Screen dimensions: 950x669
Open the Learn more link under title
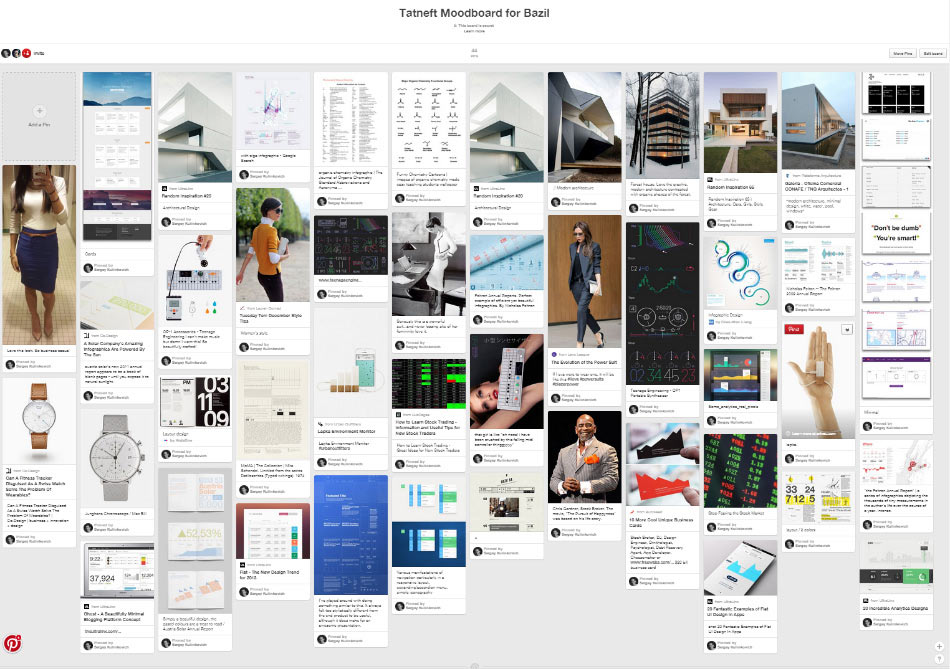474,31
